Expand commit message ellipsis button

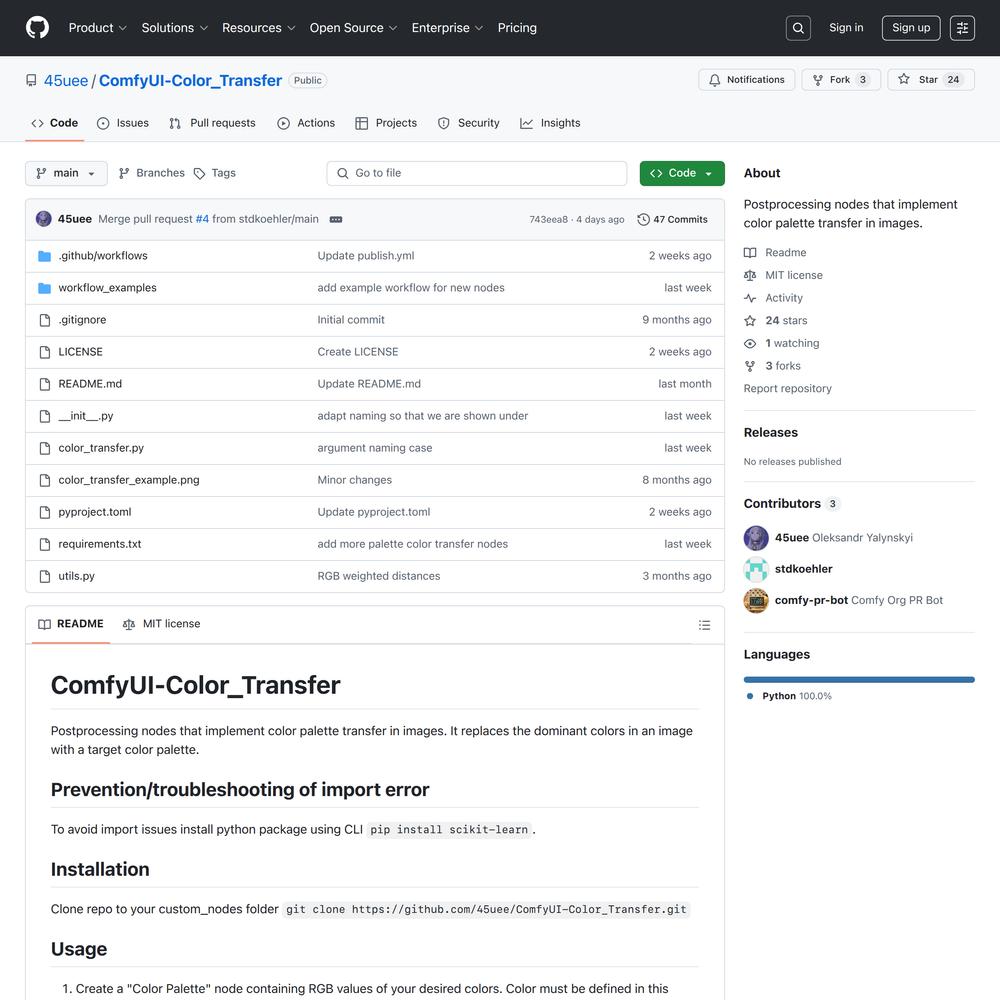click(x=336, y=219)
